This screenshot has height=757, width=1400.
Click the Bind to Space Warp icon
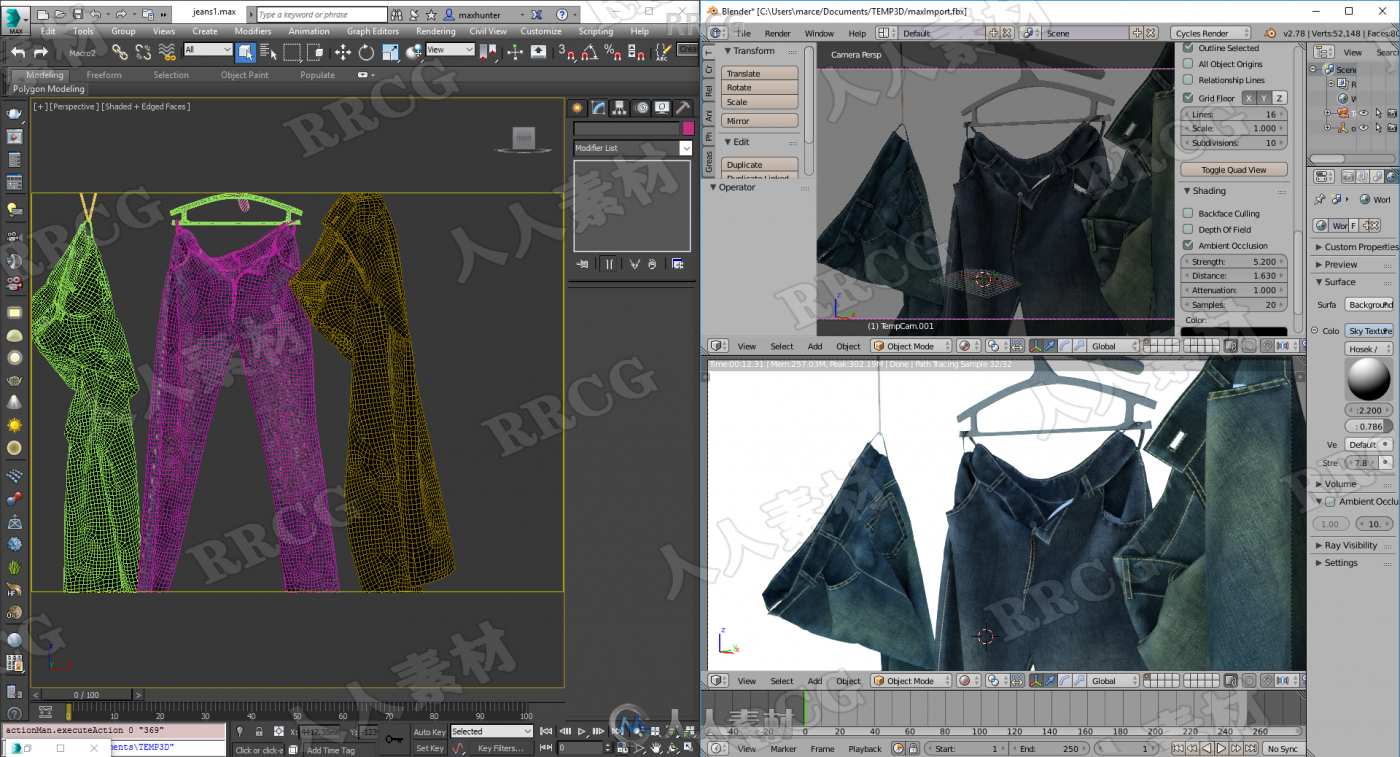pos(167,52)
